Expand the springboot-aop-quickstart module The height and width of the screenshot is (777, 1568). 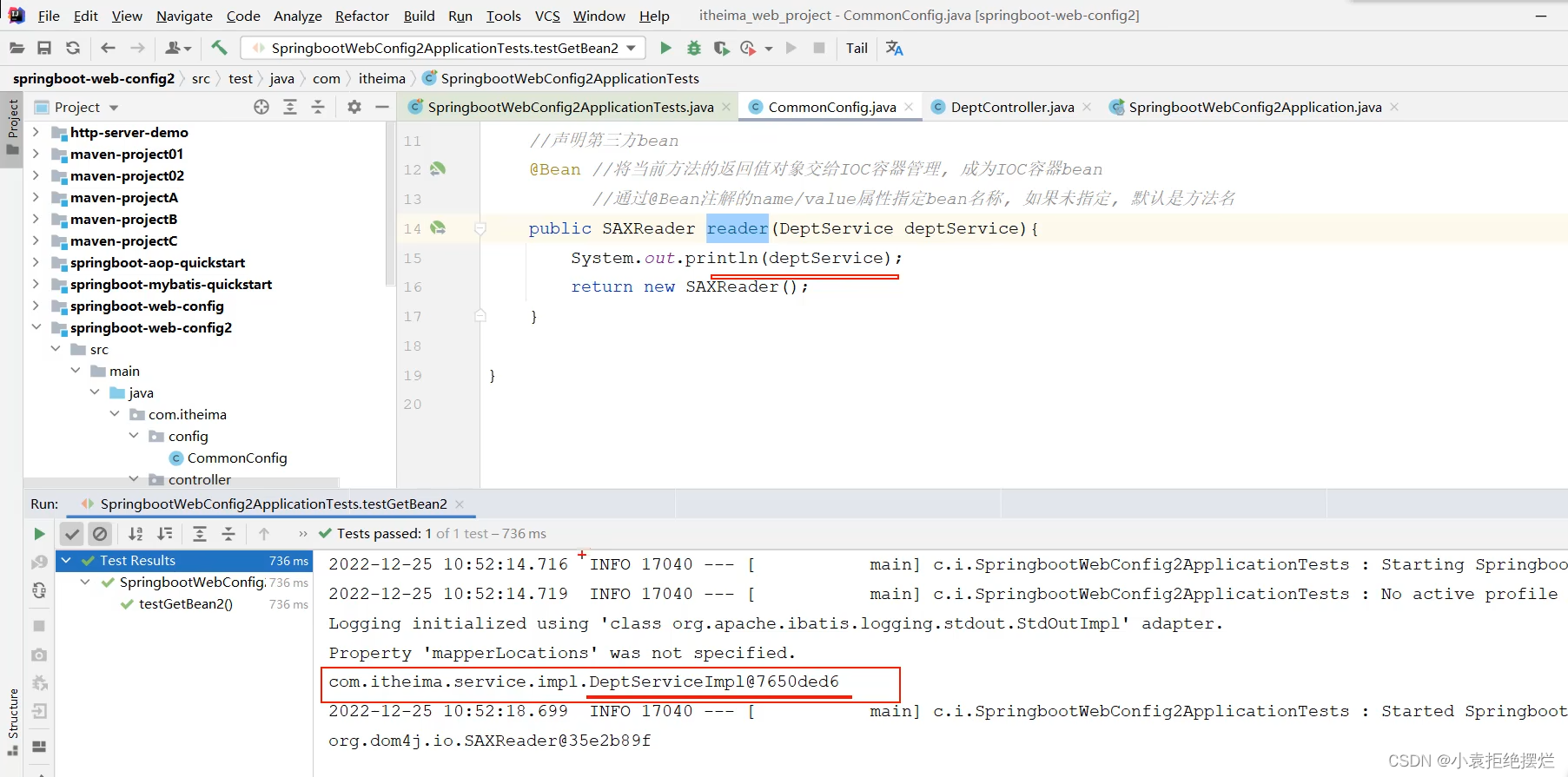36,262
